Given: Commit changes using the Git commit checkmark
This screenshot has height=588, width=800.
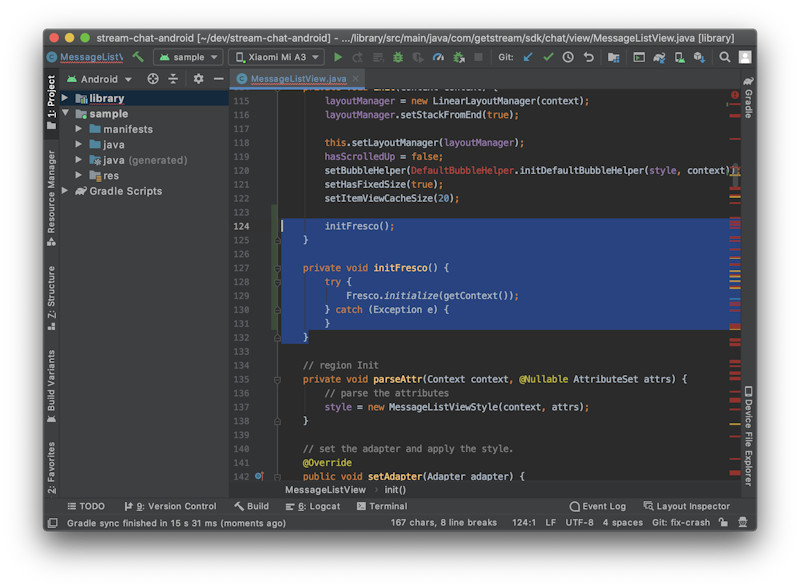Looking at the screenshot, I should (547, 57).
